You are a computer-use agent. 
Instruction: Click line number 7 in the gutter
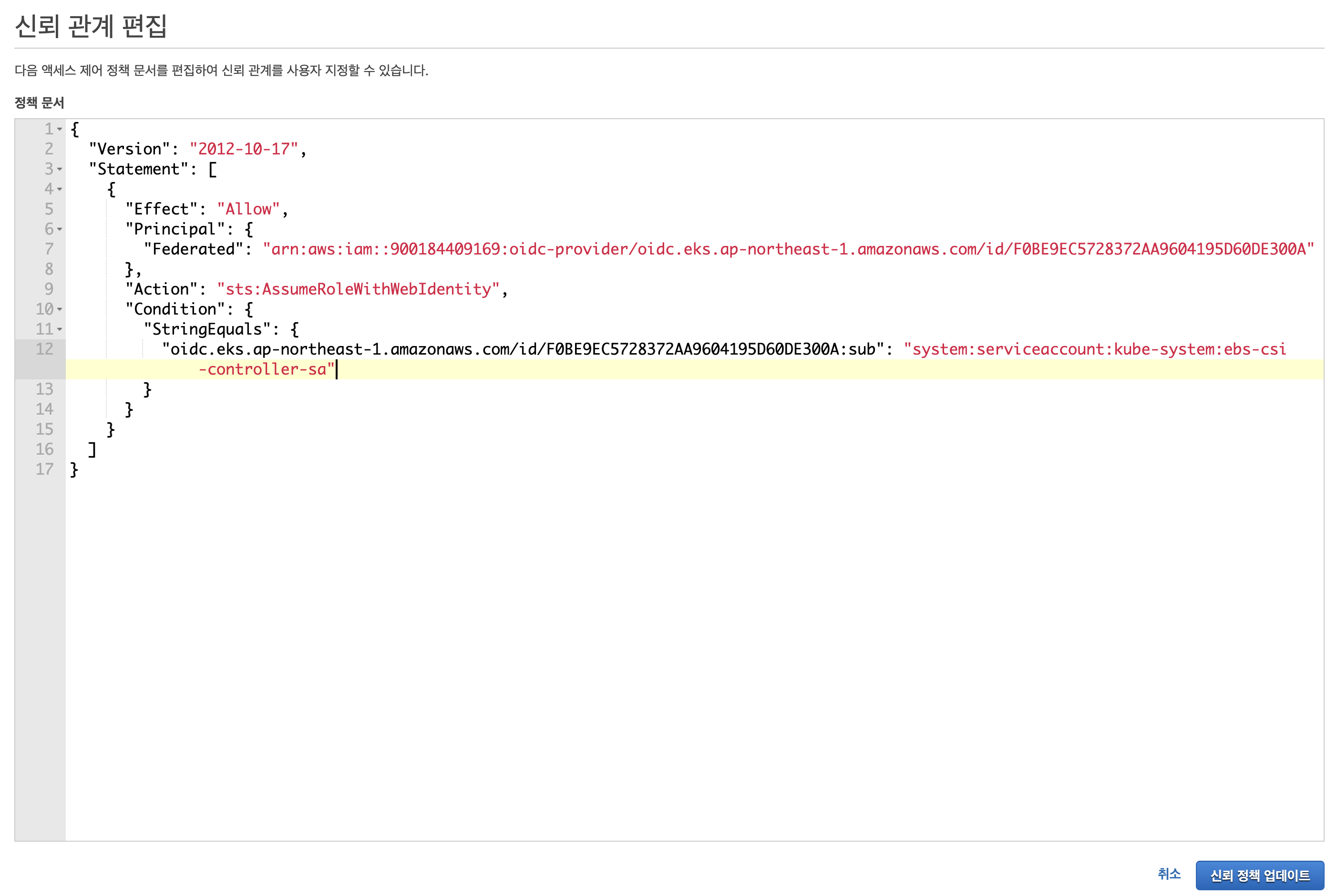click(x=48, y=249)
